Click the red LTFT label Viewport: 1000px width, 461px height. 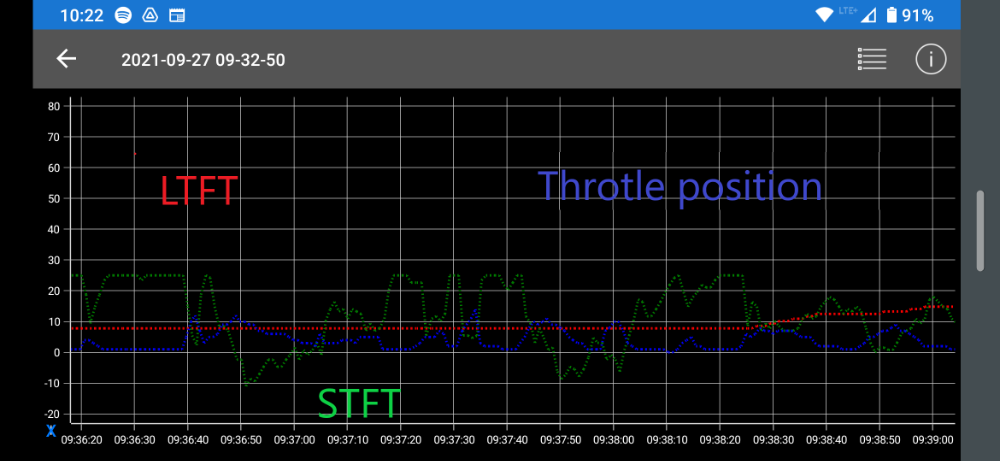click(198, 190)
